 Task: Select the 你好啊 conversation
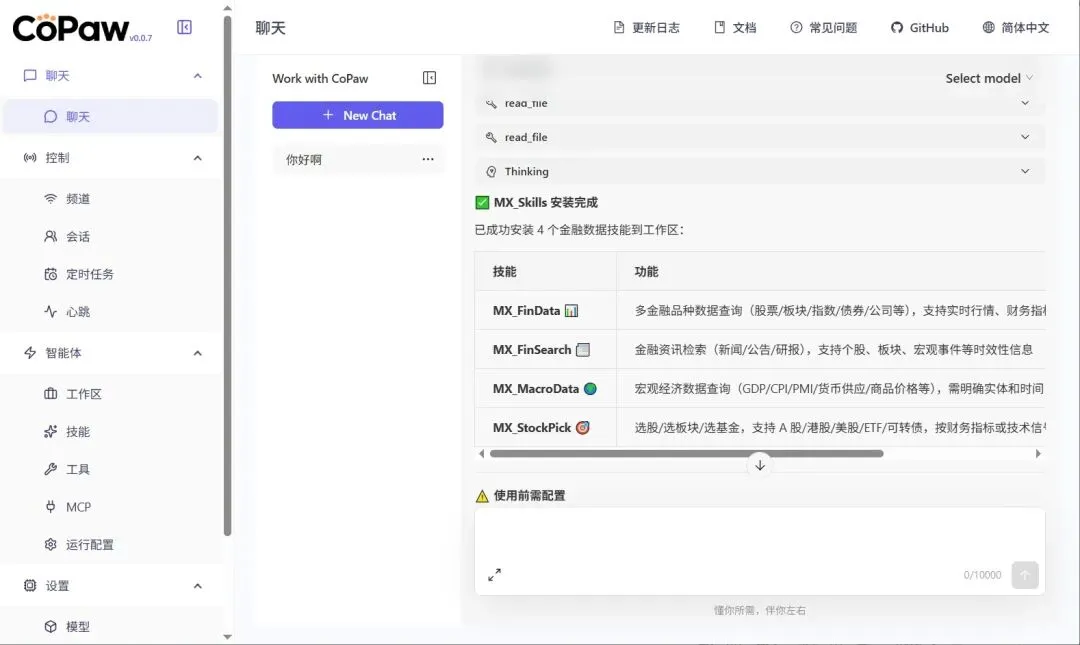click(x=357, y=159)
